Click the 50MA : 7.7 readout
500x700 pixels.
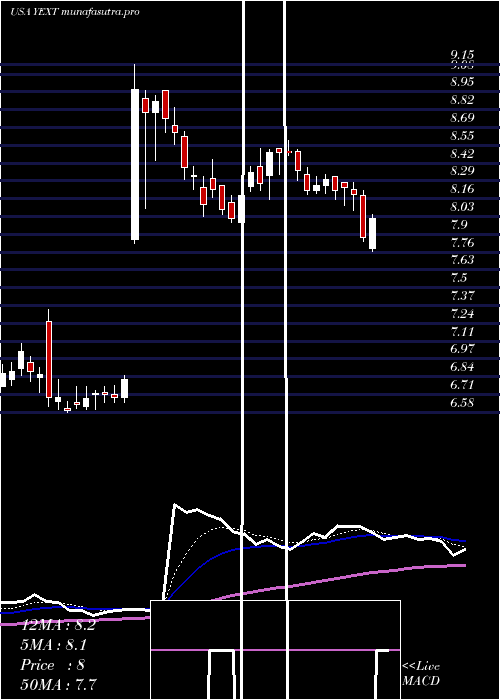(59, 684)
